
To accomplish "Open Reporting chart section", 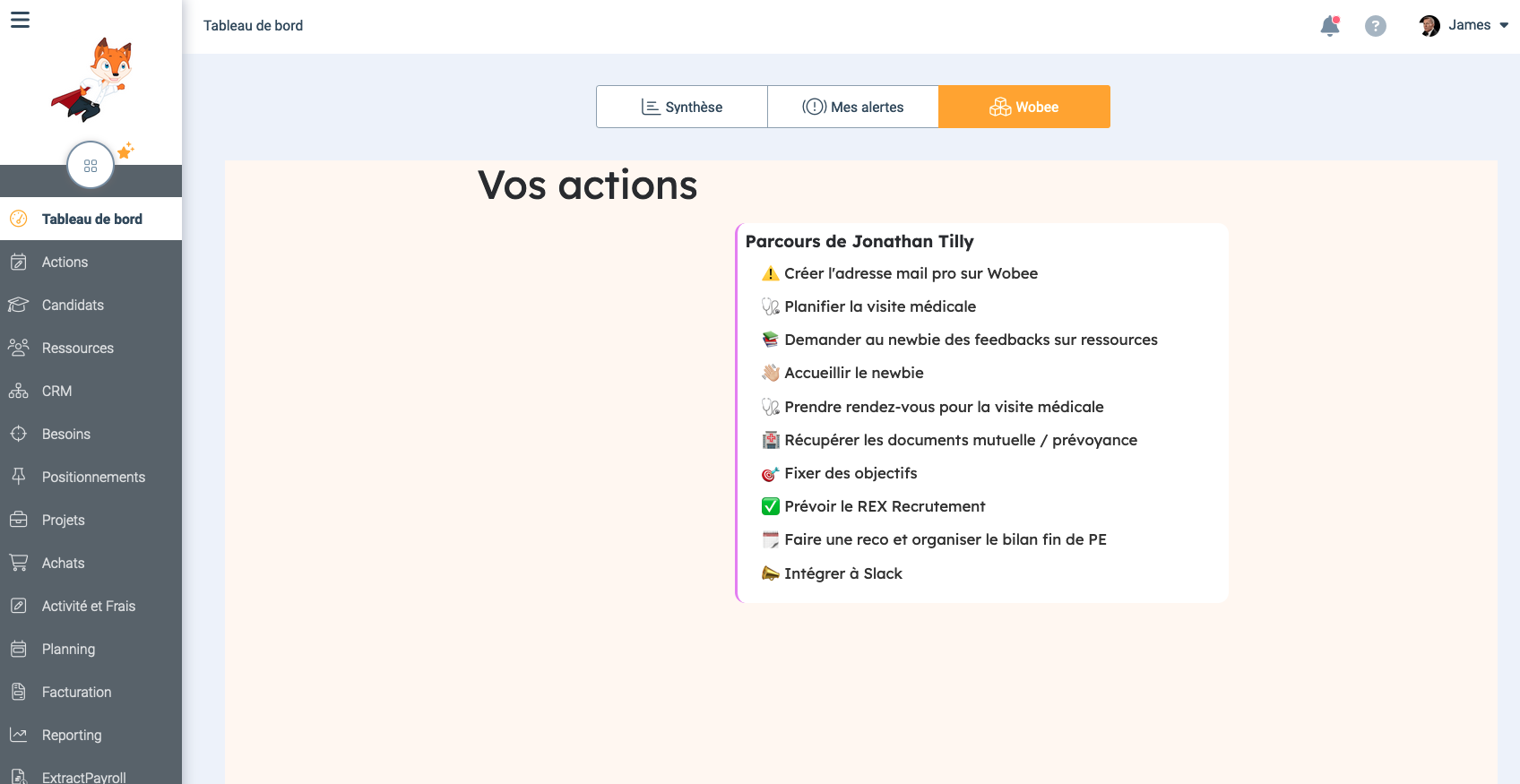I will (72, 735).
